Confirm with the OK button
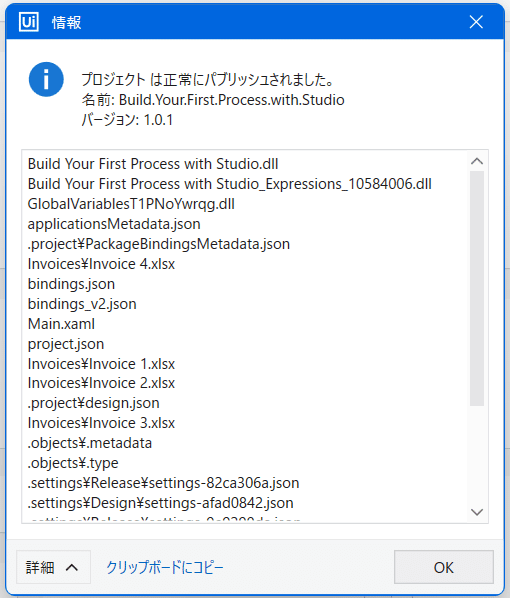The height and width of the screenshot is (598, 510). 444,567
